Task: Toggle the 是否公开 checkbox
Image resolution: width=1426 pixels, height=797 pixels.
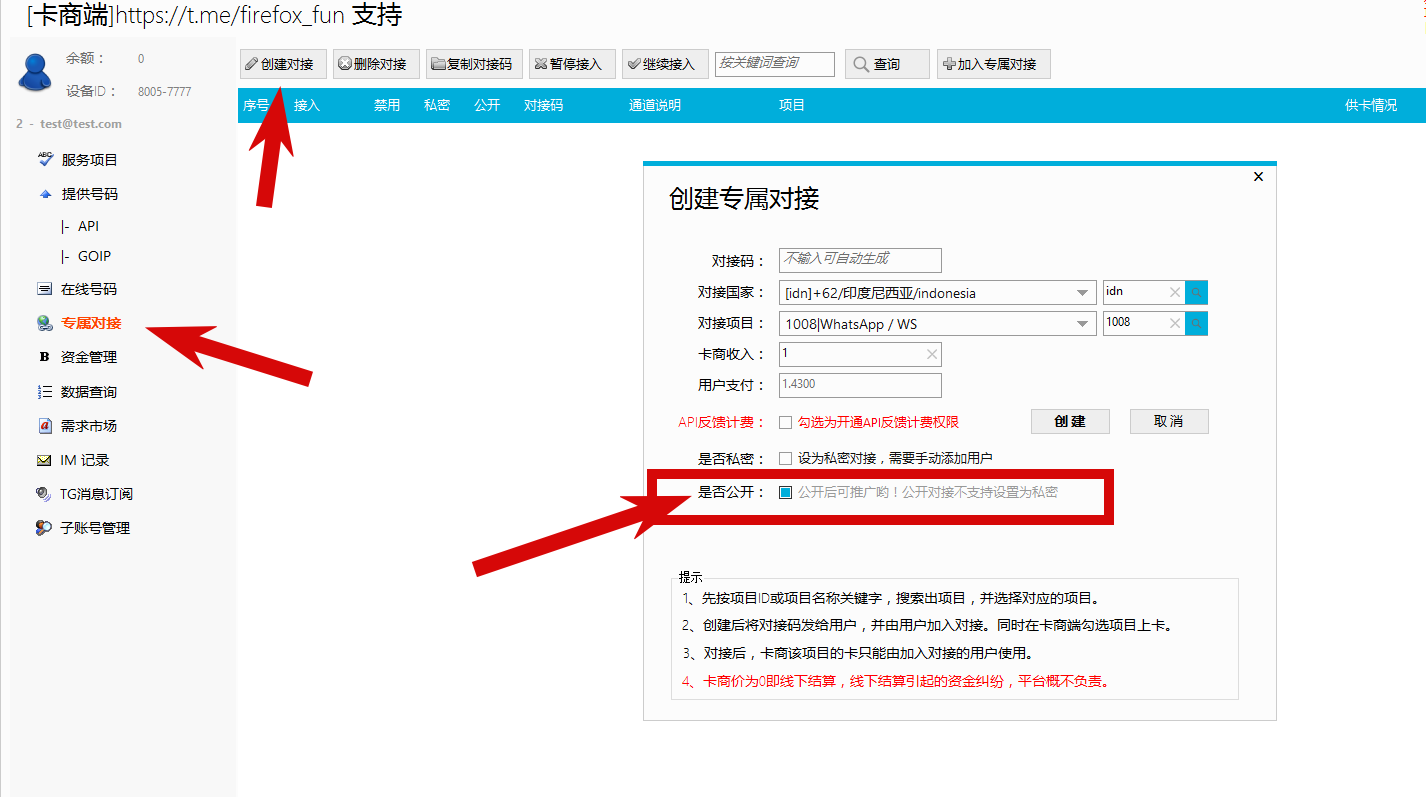Action: 785,492
